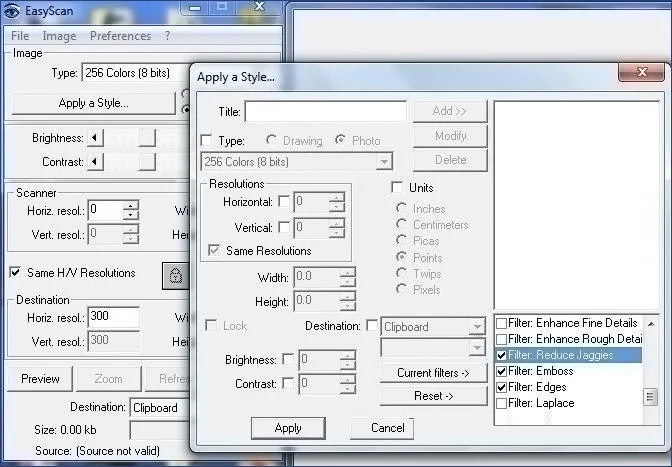Enable the Vertical resolution checkbox
This screenshot has width=672, height=467.
click(284, 227)
